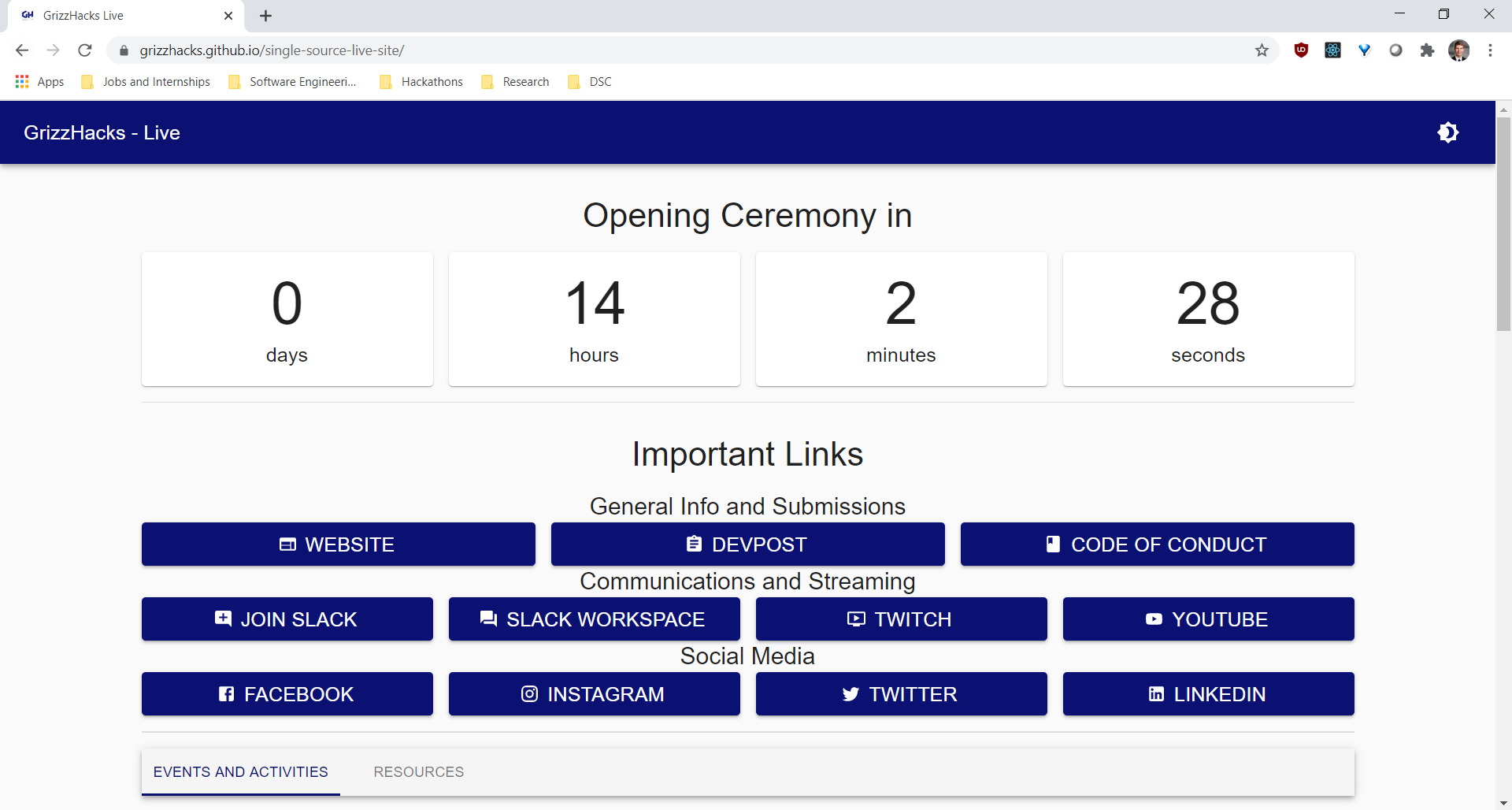Click the GrizzHacks - Live header title
Viewport: 1512px width, 810px height.
102,132
